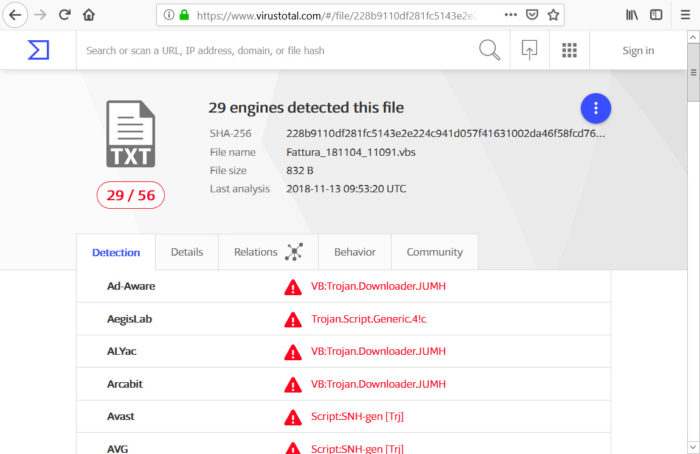The height and width of the screenshot is (454, 700).
Task: Open the Community tab
Action: tap(435, 252)
